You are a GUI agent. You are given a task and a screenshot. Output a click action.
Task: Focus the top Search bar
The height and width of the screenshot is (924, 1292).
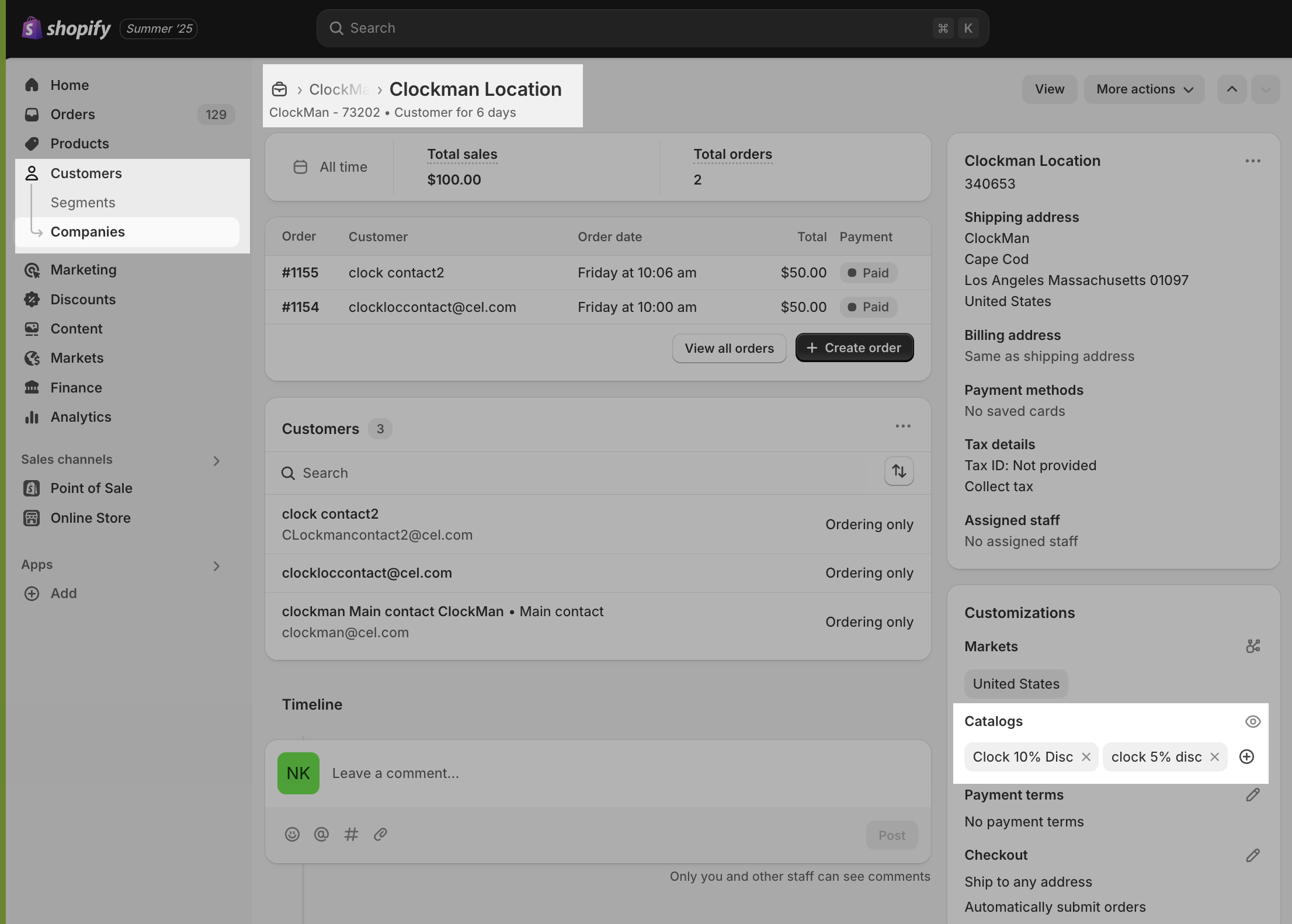click(x=652, y=28)
